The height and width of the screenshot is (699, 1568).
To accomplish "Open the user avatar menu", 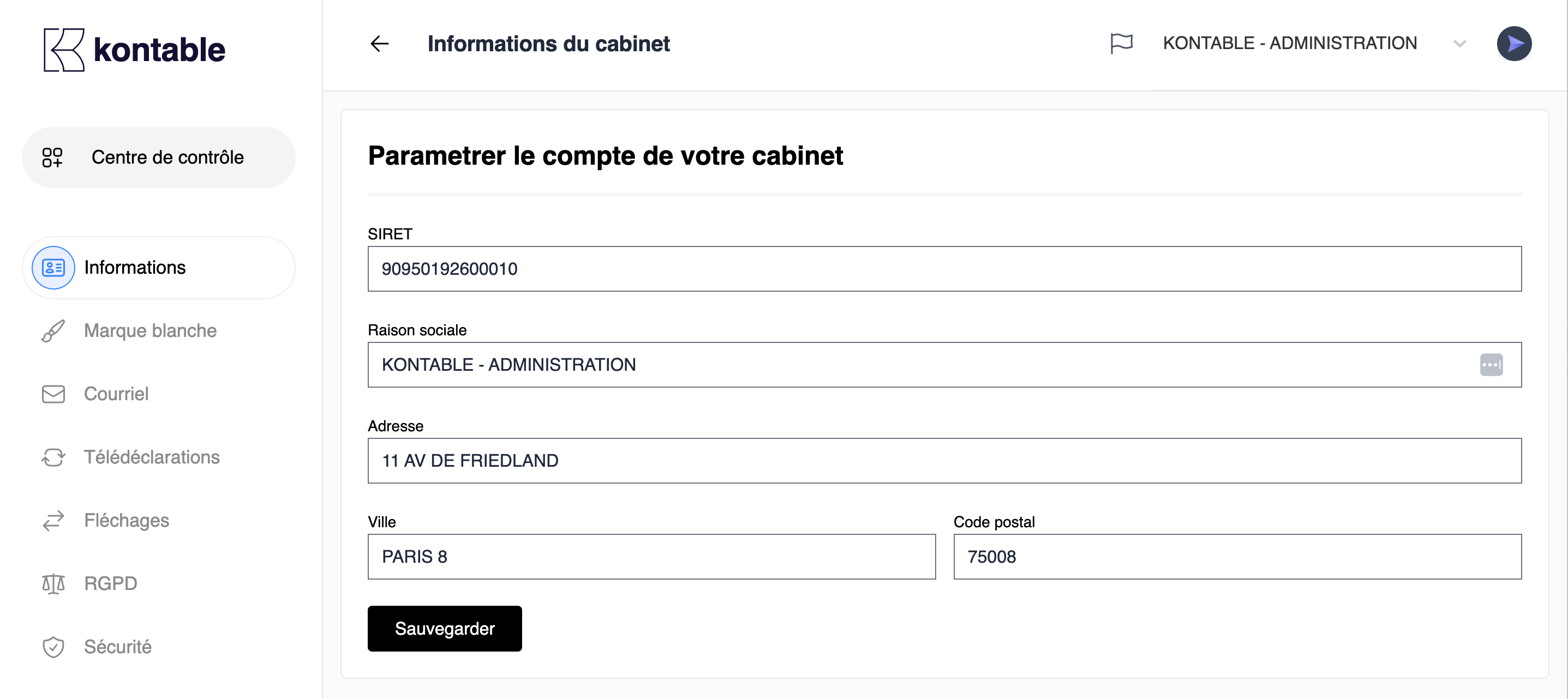I will (1514, 44).
